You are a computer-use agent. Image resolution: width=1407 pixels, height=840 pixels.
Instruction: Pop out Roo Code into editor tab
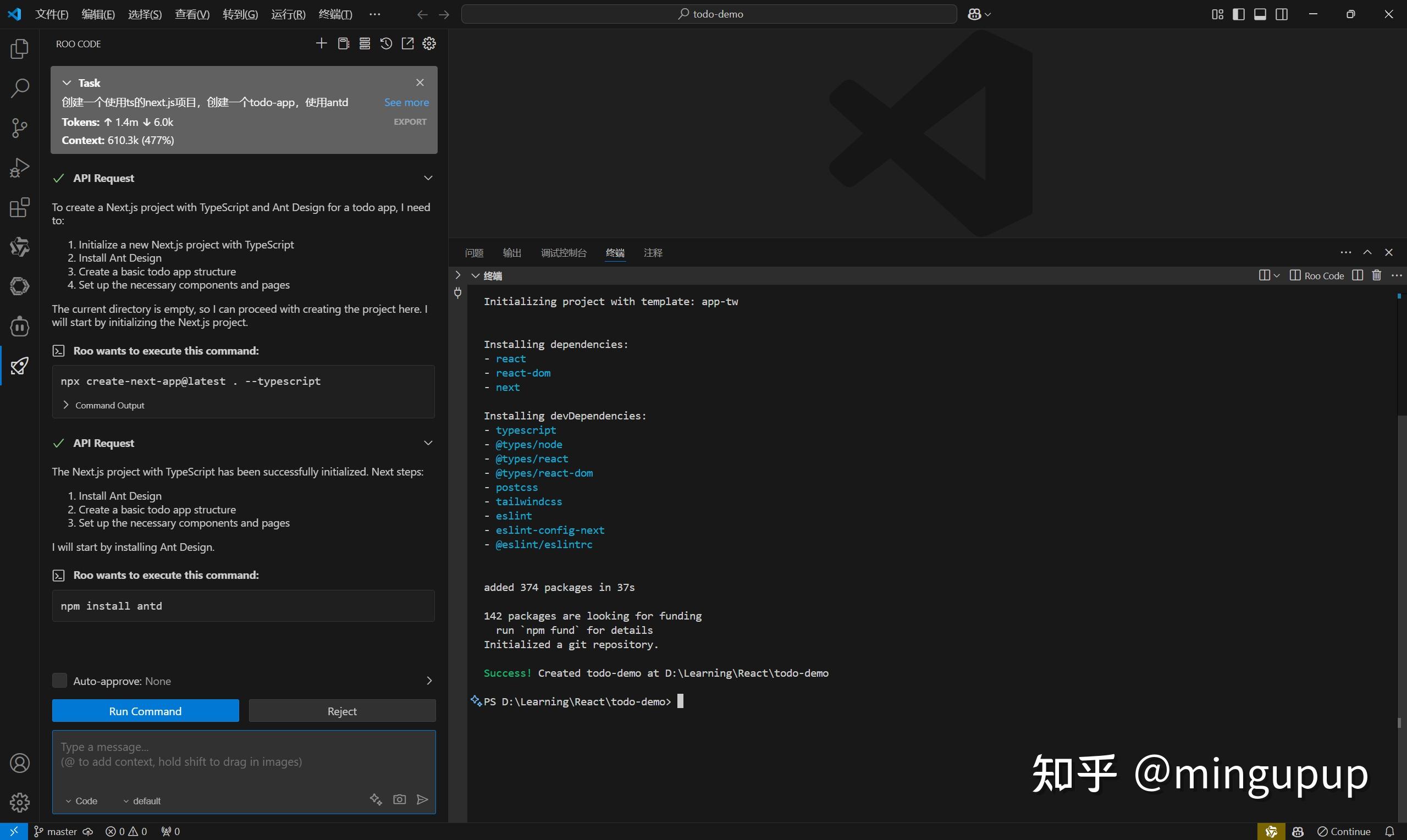(407, 43)
